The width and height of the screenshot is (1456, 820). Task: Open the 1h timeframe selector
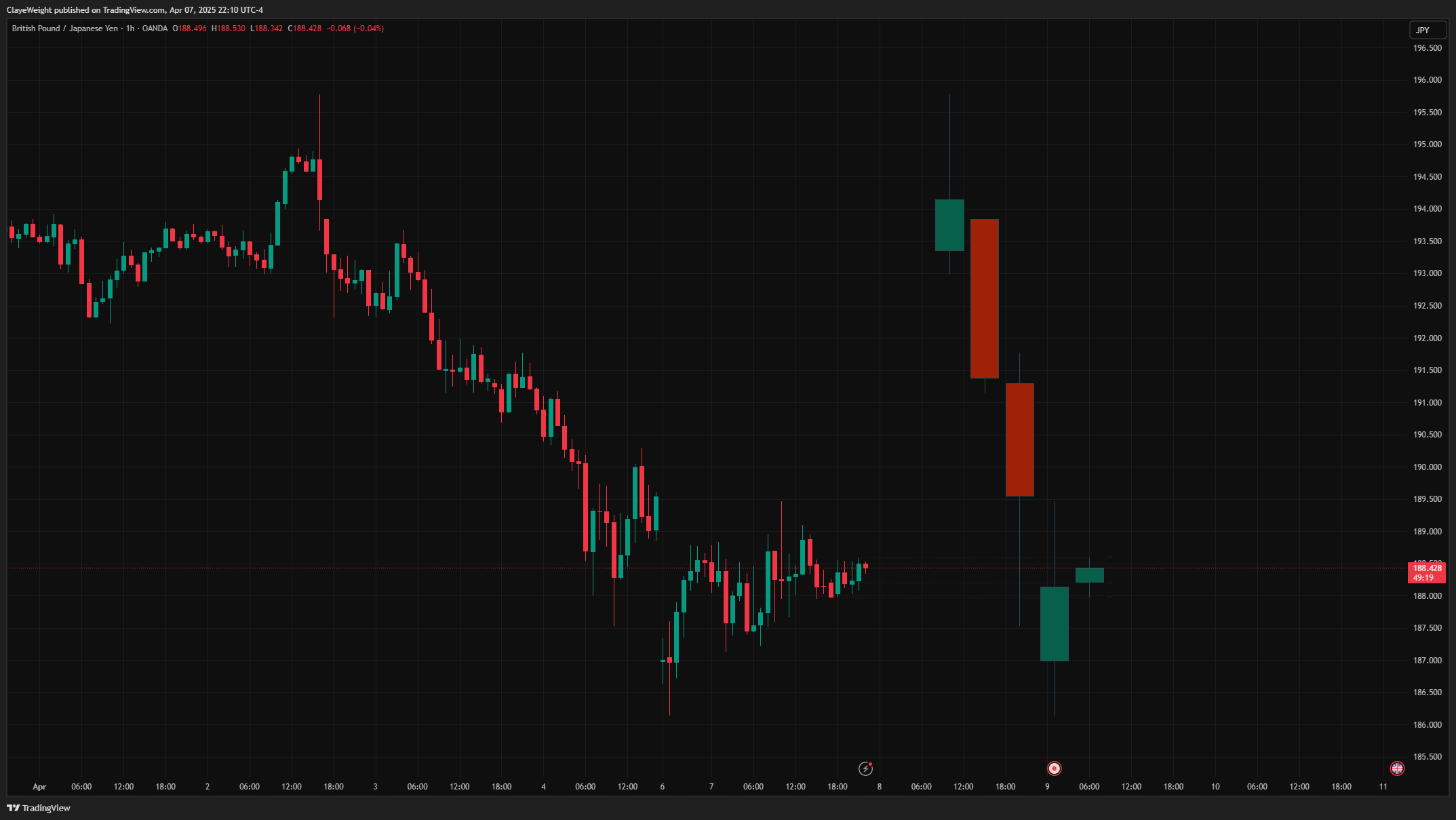click(129, 28)
